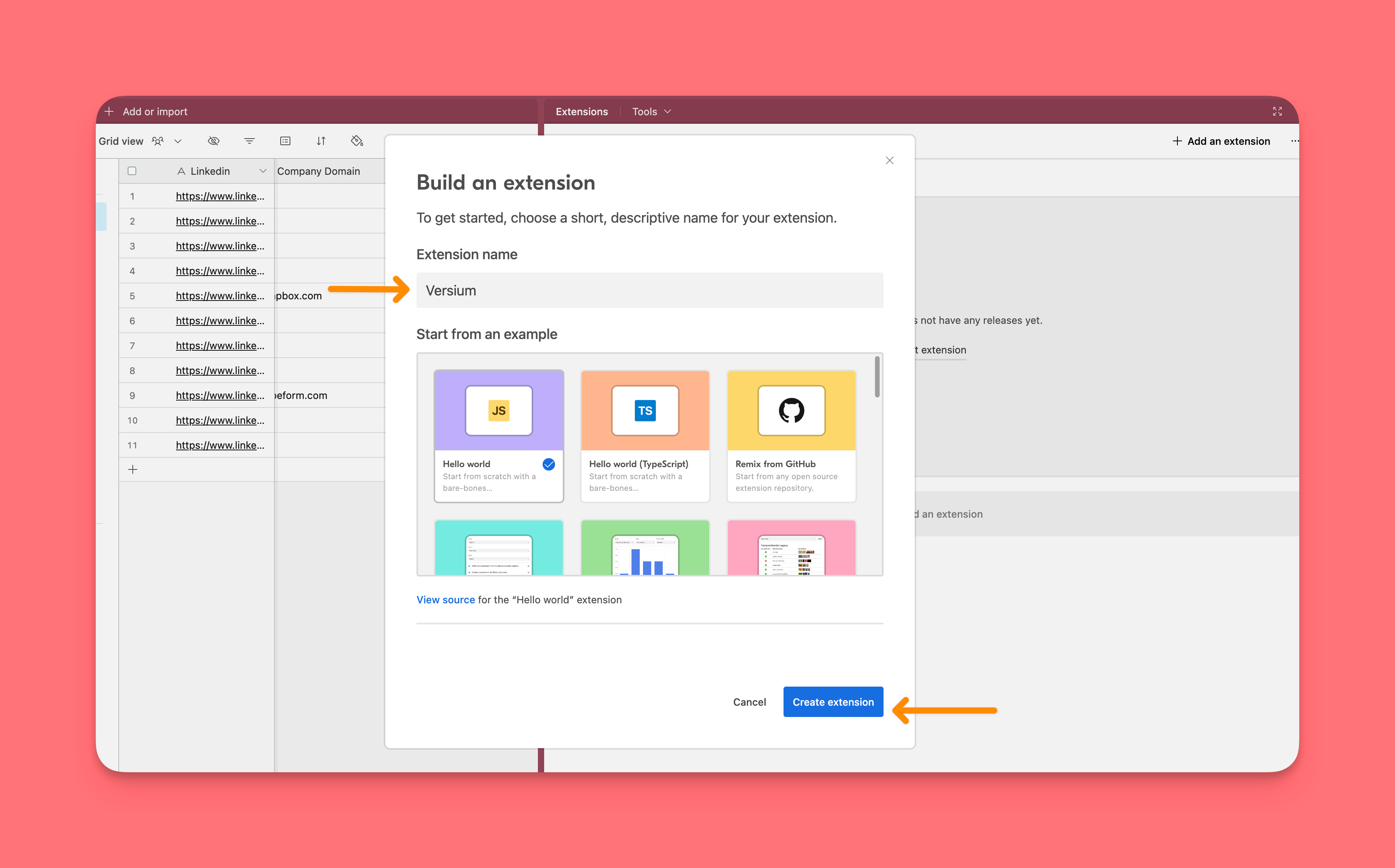Open the Linkedin column header dropdown
1395x868 pixels.
click(263, 171)
